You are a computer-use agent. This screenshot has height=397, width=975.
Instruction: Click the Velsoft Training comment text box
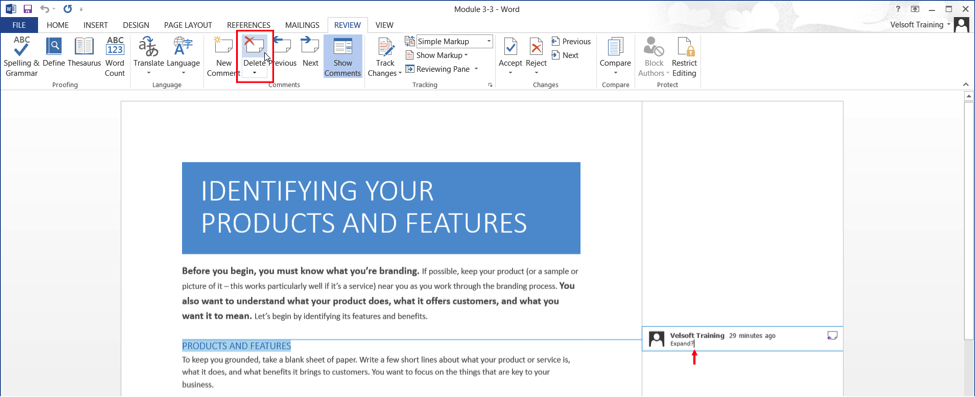tap(742, 339)
